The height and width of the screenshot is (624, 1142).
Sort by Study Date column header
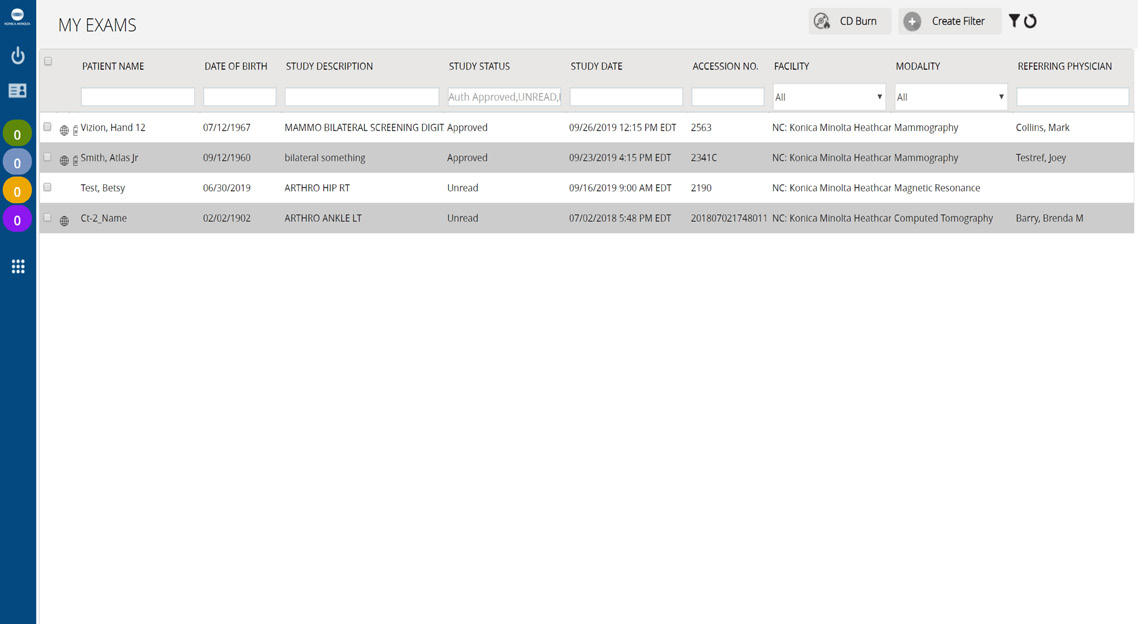(x=596, y=66)
